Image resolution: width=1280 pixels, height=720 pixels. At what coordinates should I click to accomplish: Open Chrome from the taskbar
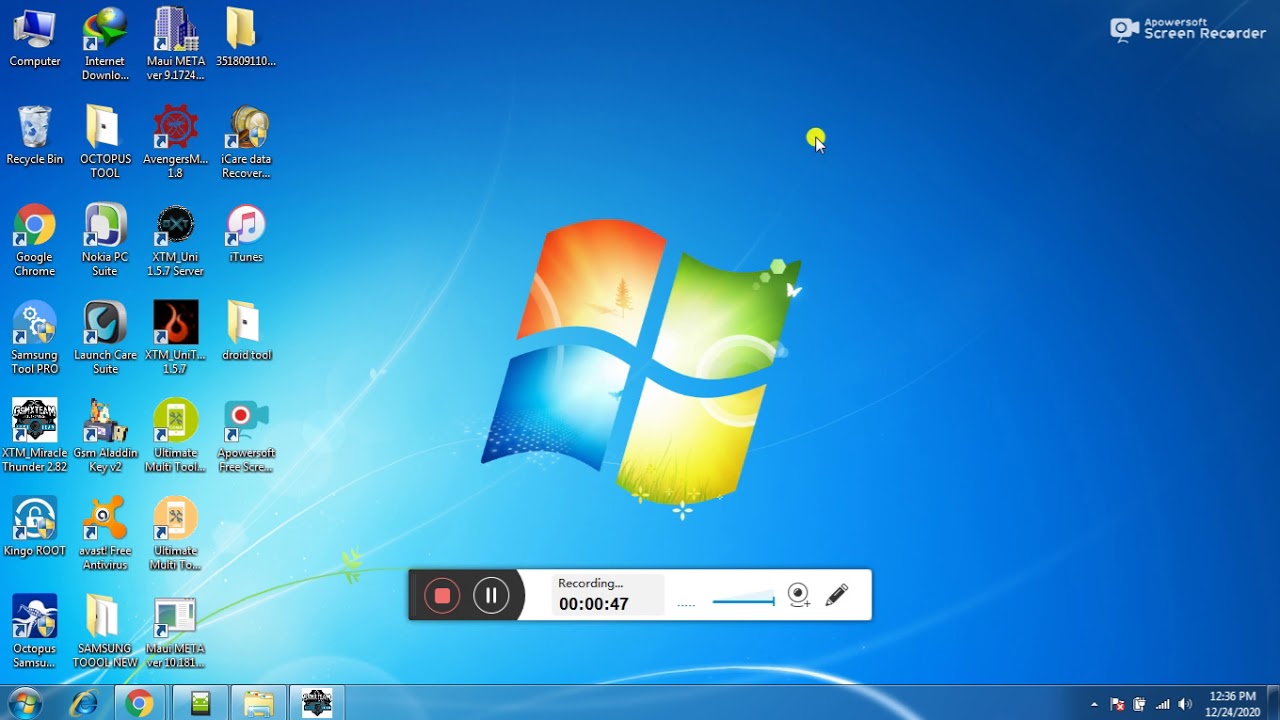pos(139,704)
